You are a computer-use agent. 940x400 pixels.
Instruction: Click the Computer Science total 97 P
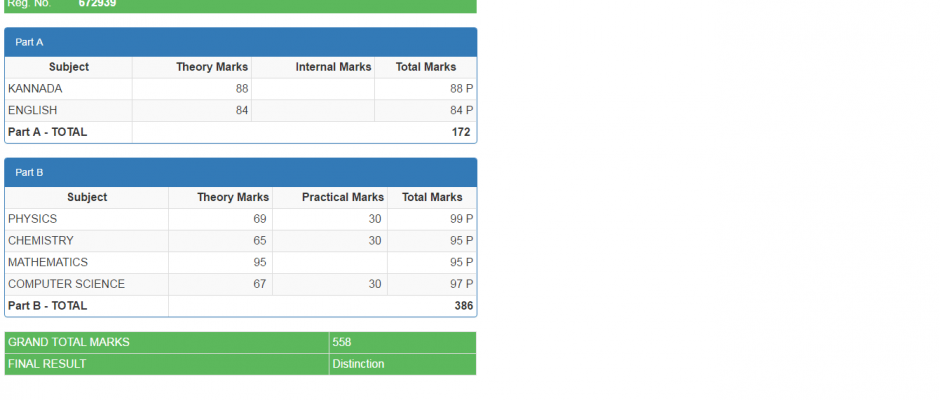(x=461, y=284)
